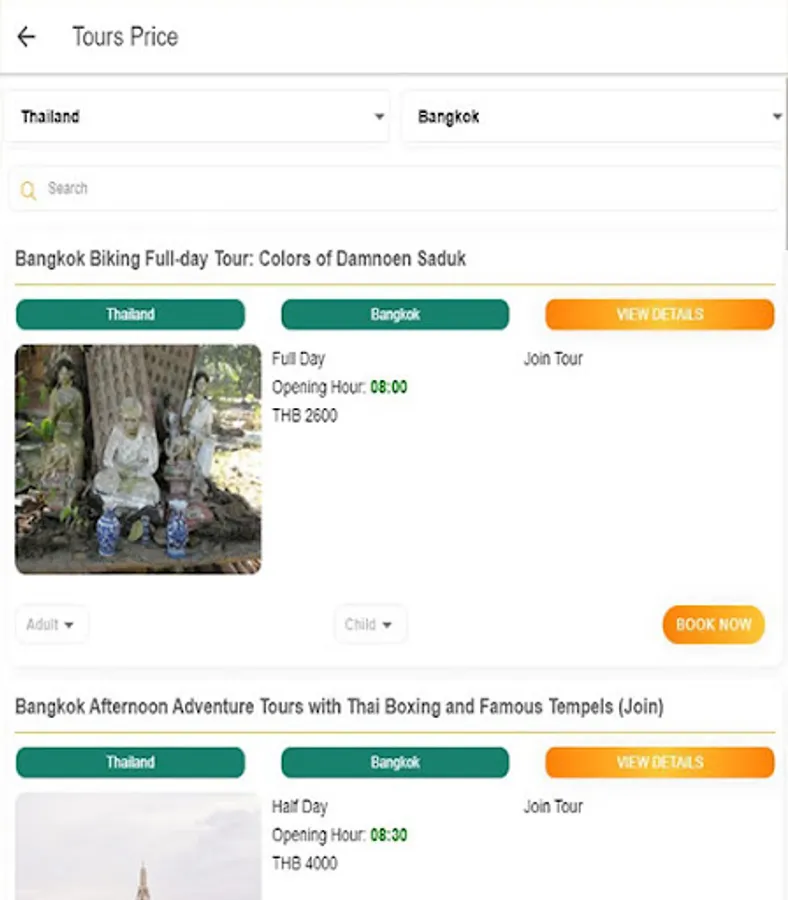Image resolution: width=788 pixels, height=900 pixels.
Task: Click the THB 2600 price text
Action: pyautogui.click(x=305, y=415)
